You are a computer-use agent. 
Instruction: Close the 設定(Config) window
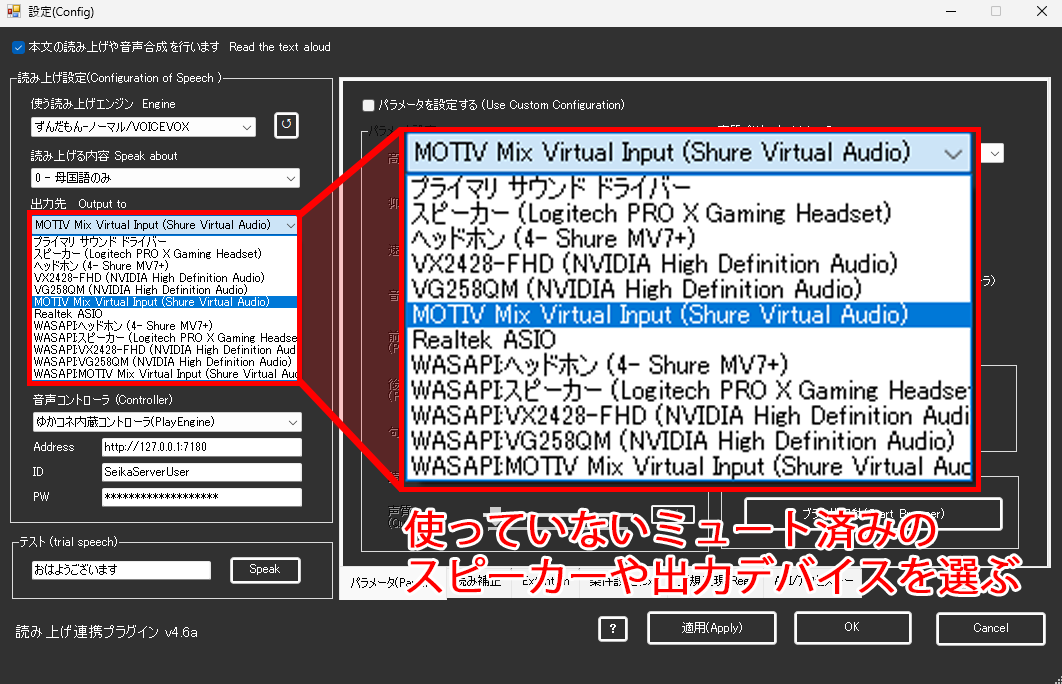(1042, 12)
